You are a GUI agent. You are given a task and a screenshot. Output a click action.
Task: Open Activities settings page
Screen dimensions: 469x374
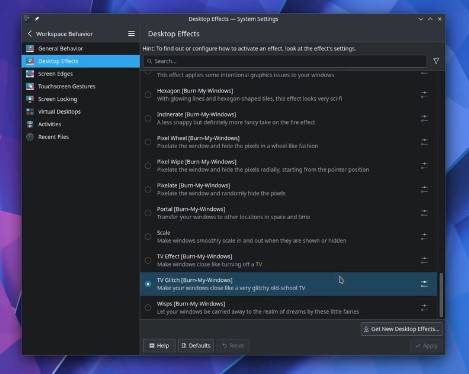81,124
